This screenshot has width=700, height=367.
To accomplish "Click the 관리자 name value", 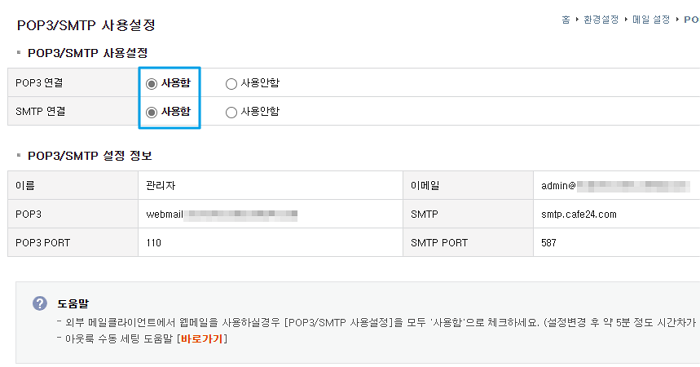I will click(x=161, y=185).
